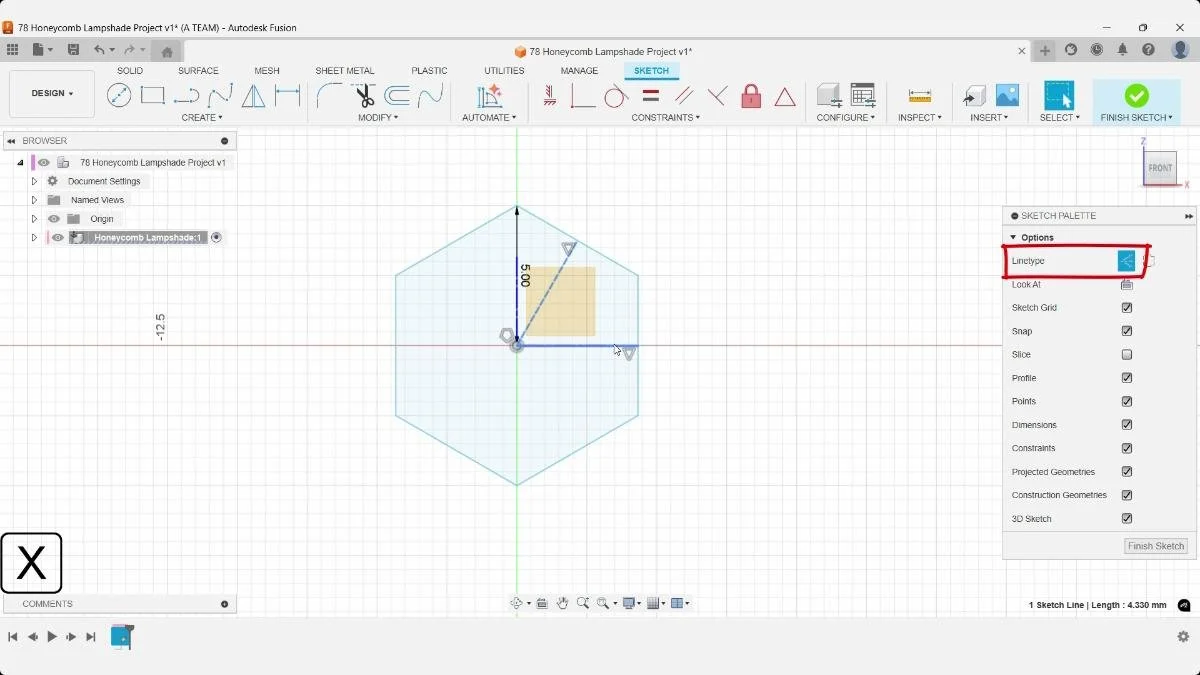The height and width of the screenshot is (675, 1200).
Task: Select the Offset modify tool
Action: [397, 96]
